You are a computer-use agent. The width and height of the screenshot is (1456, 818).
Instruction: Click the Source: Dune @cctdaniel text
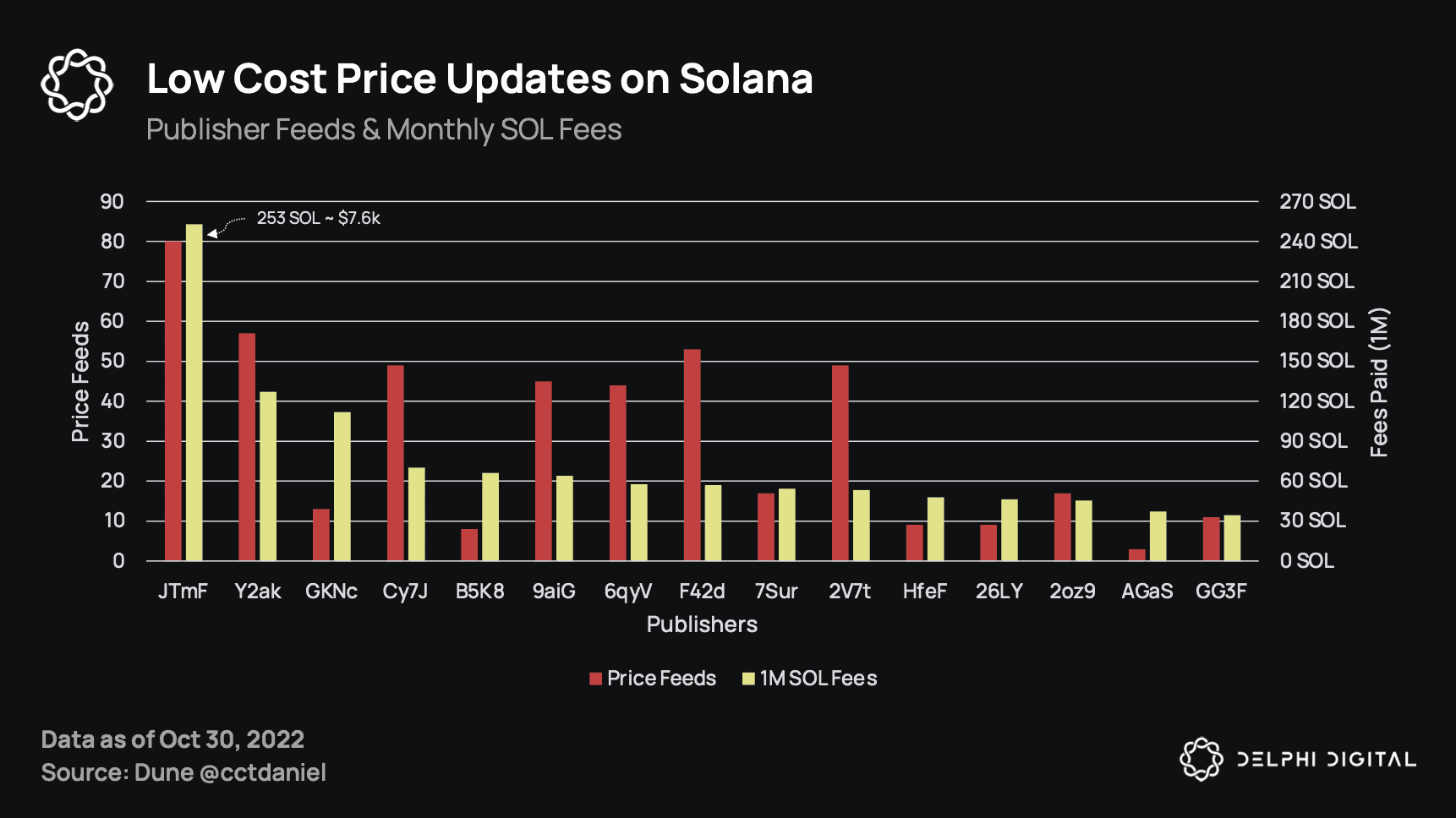(x=183, y=772)
